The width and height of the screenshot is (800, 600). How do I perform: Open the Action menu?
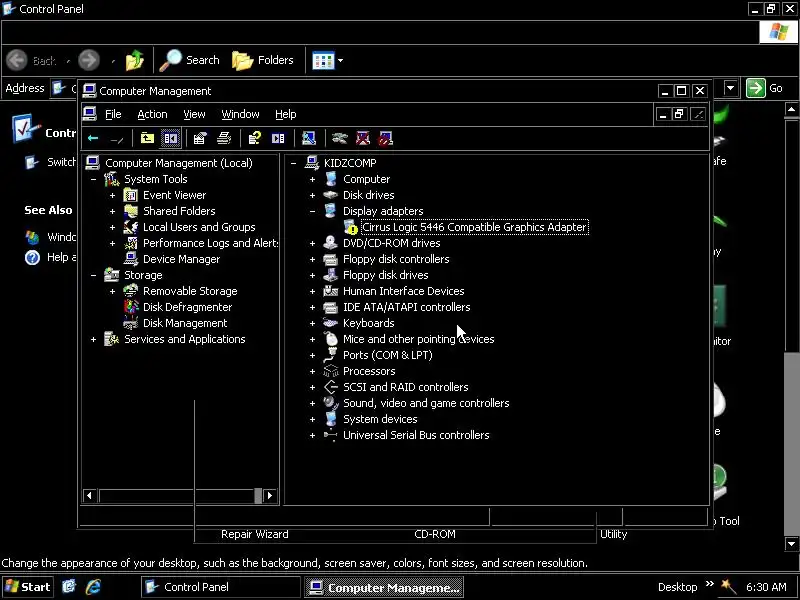point(152,114)
